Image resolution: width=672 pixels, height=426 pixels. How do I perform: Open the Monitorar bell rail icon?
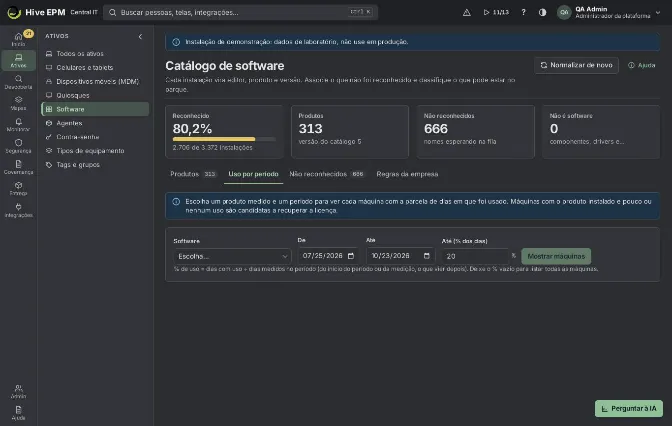[x=18, y=124]
